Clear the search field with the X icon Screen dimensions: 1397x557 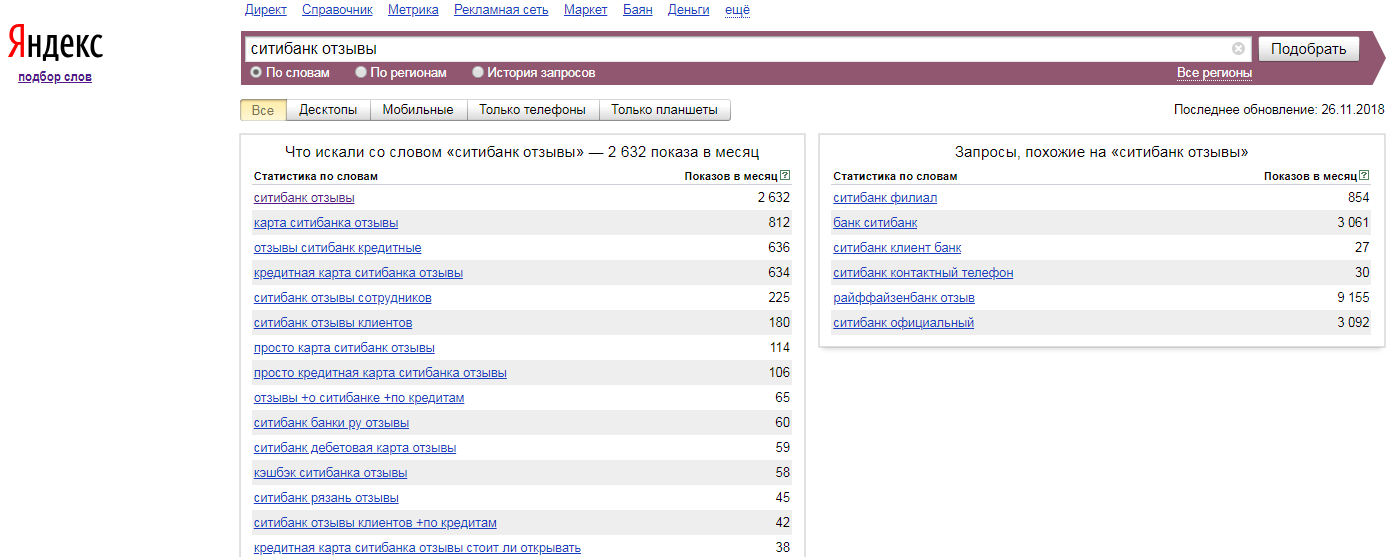1238,48
